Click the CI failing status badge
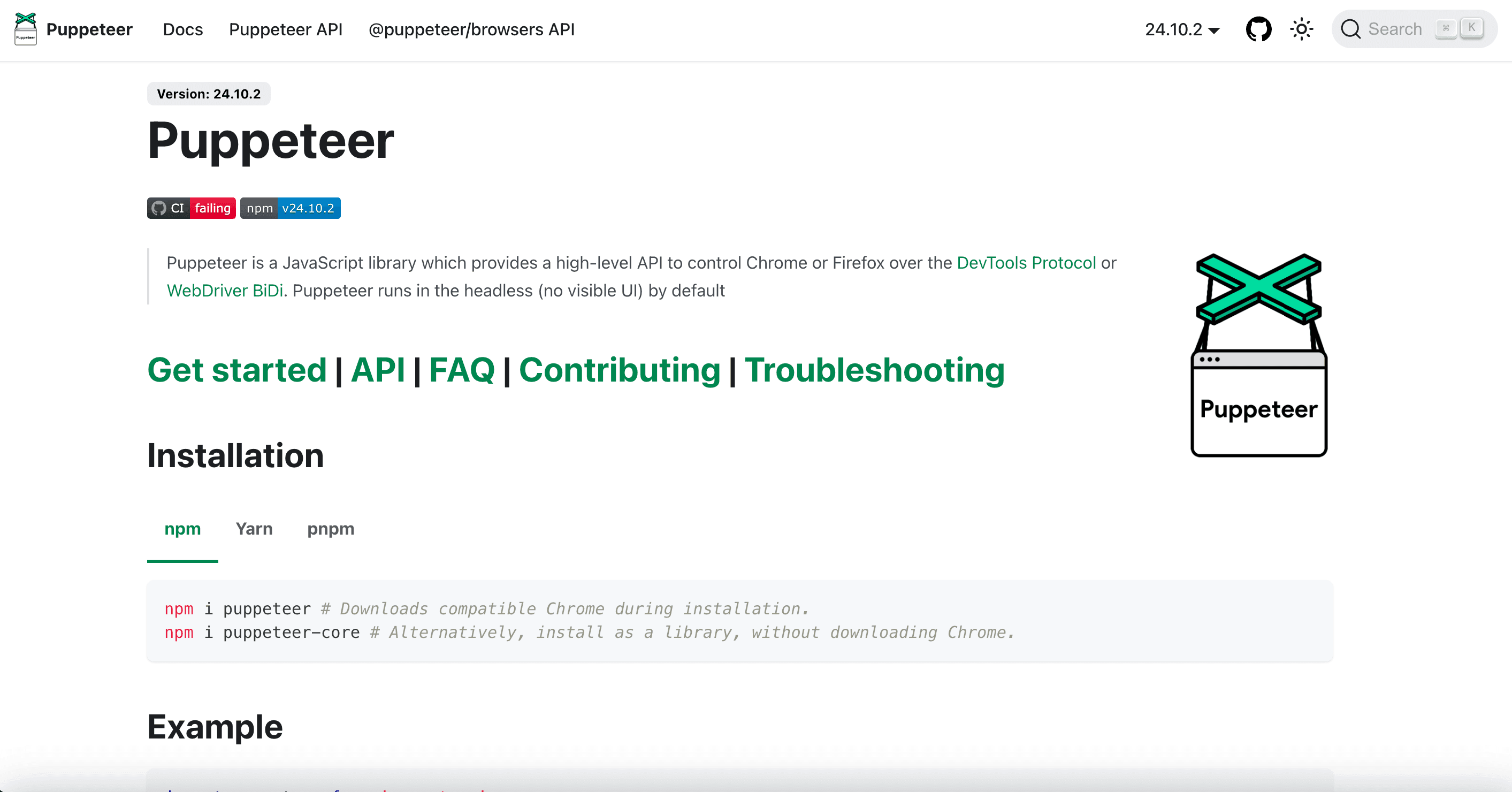 [192, 208]
